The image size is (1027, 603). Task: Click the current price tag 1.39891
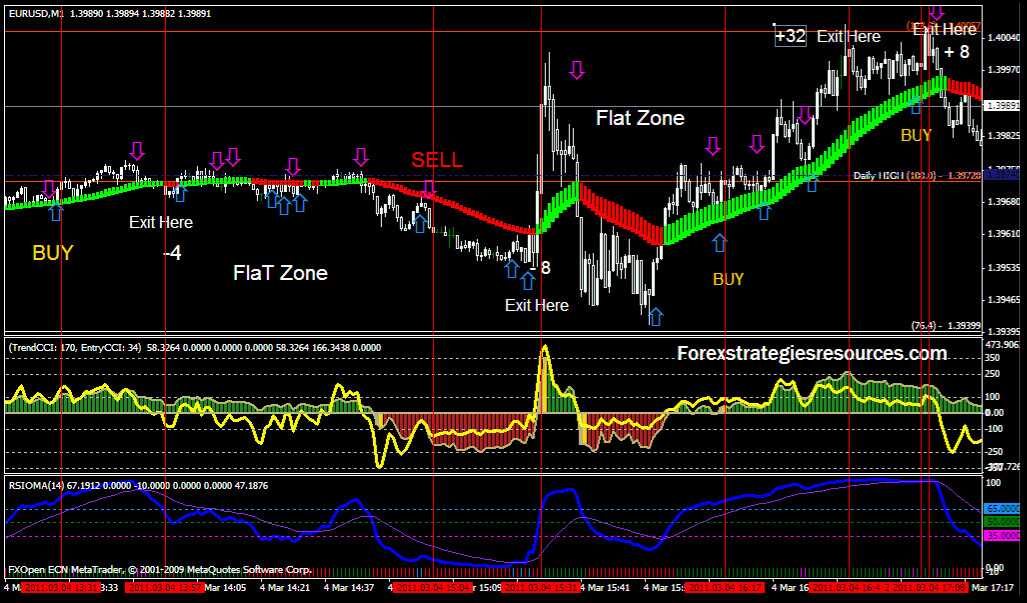click(1004, 105)
